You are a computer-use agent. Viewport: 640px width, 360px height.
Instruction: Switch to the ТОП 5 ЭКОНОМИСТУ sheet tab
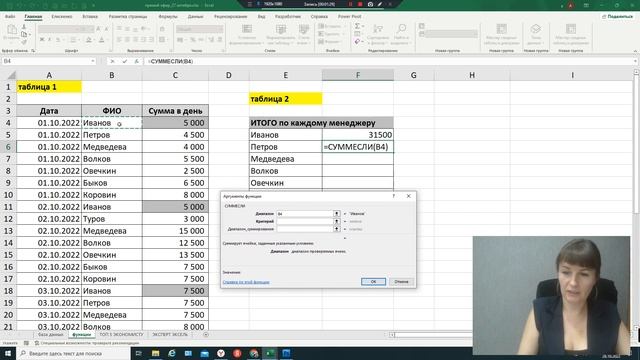tap(121, 335)
